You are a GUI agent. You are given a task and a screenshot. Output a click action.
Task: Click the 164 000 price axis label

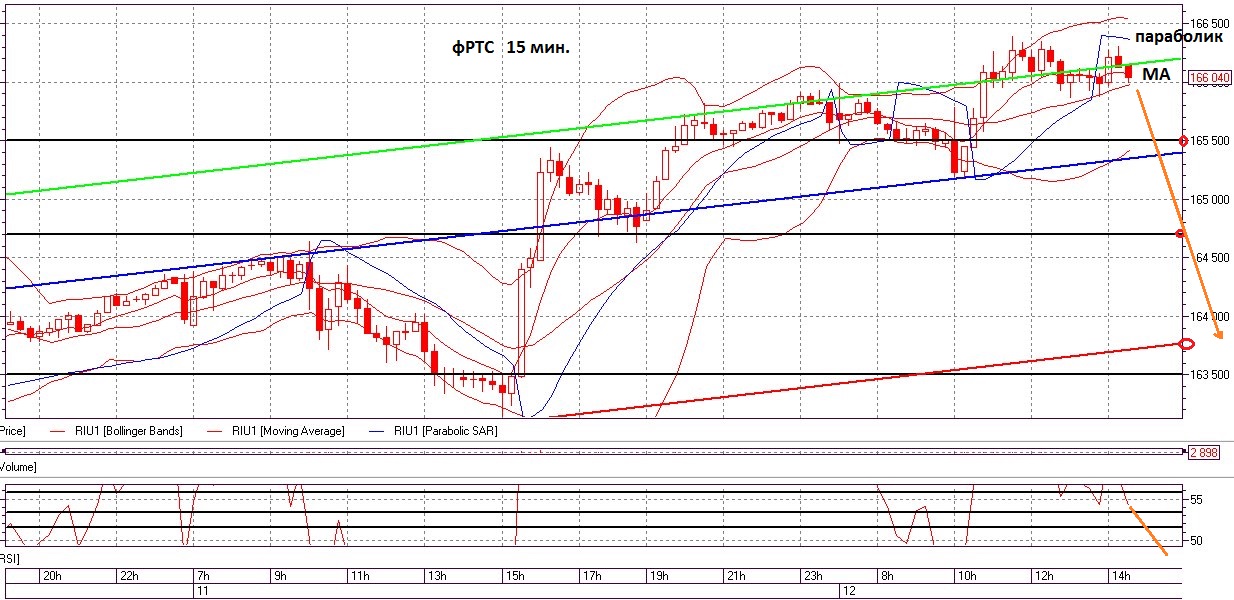click(1211, 316)
